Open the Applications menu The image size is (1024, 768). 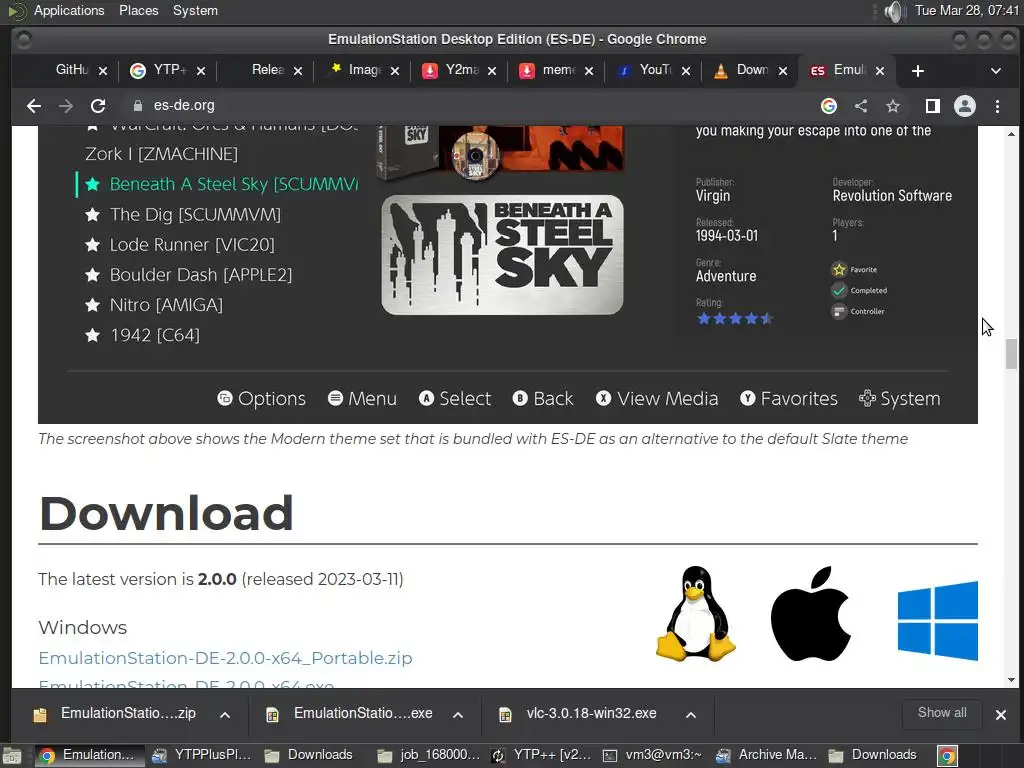[x=69, y=10]
